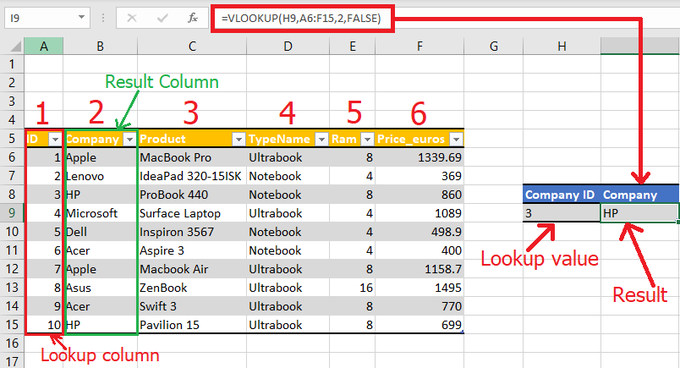Click the cell containing Surface Laptop

192,213
